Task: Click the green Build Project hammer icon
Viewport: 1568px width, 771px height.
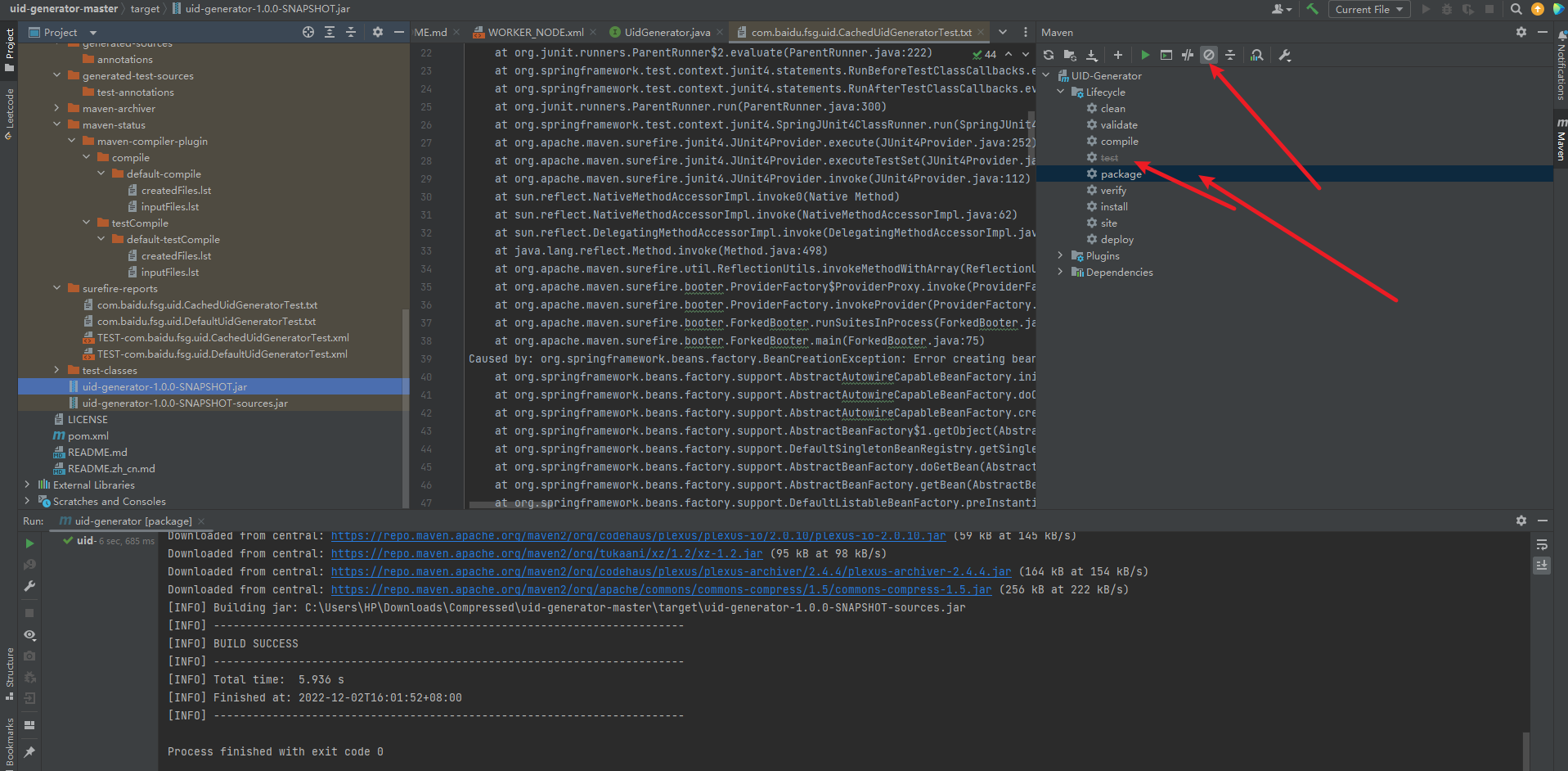Action: pos(1312,9)
